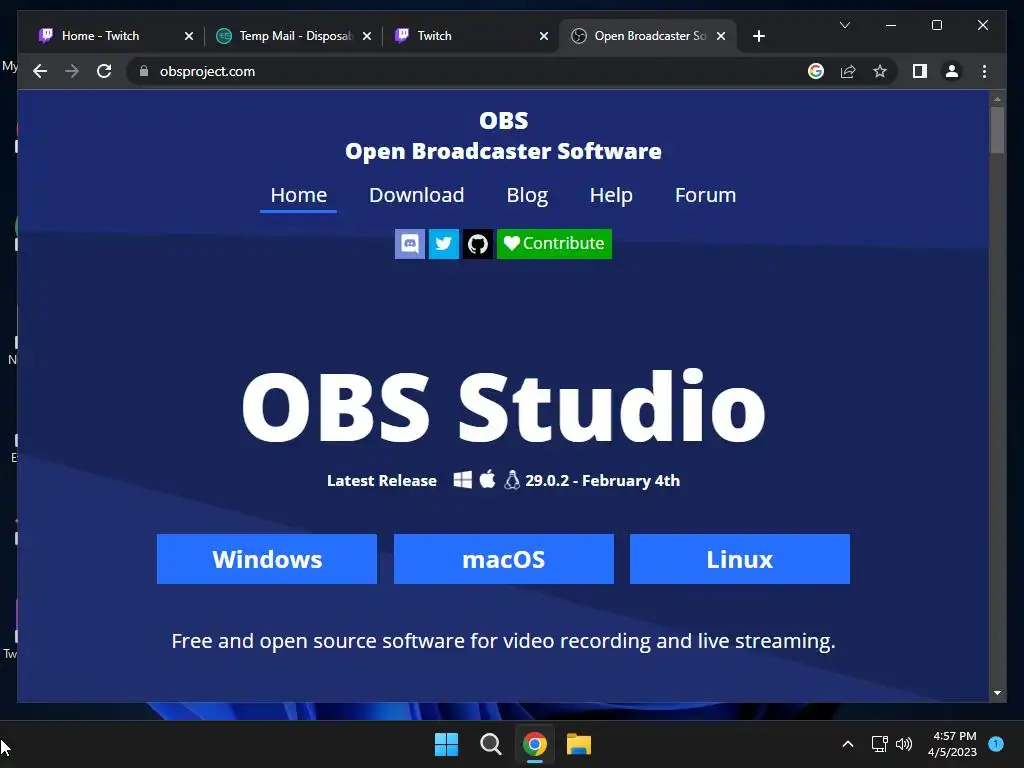
Task: Close the Open Broadcaster Software tab
Action: (x=721, y=36)
